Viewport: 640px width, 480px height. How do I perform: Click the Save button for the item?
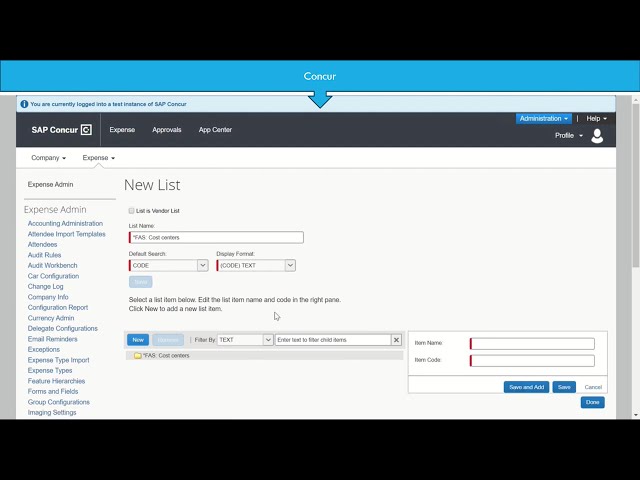pos(564,387)
